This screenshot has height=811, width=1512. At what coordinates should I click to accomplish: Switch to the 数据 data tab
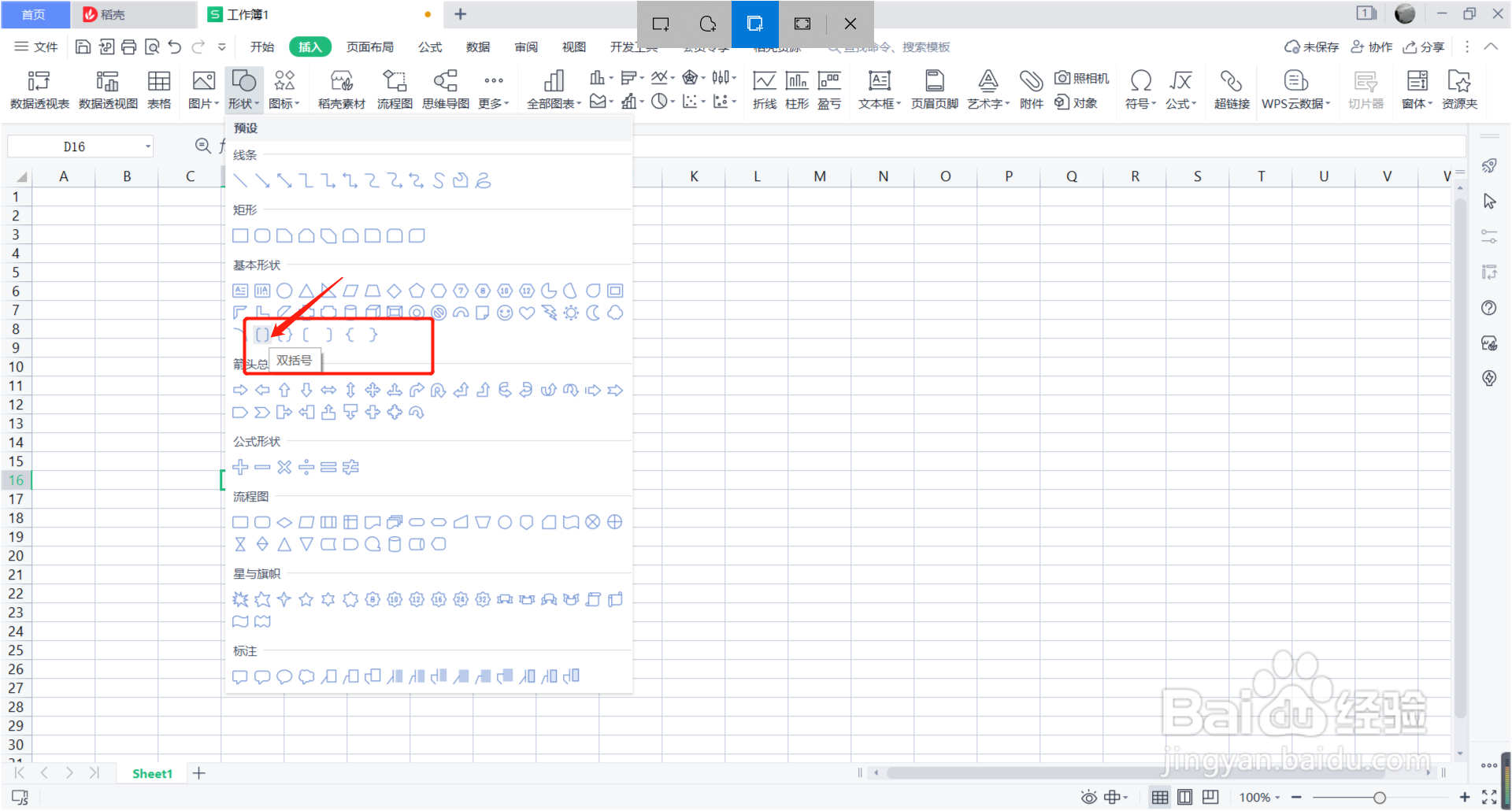tap(478, 46)
